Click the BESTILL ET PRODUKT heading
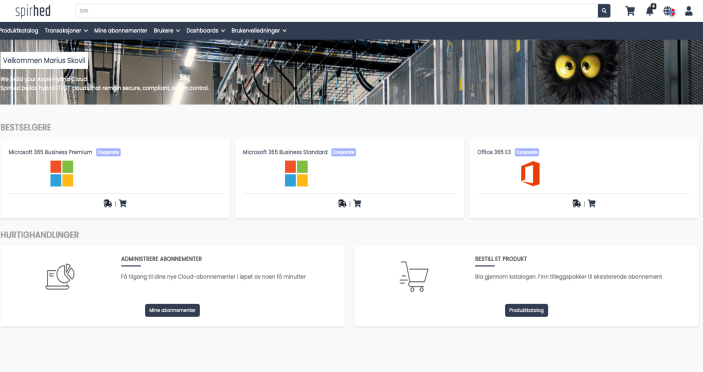 (x=501, y=259)
